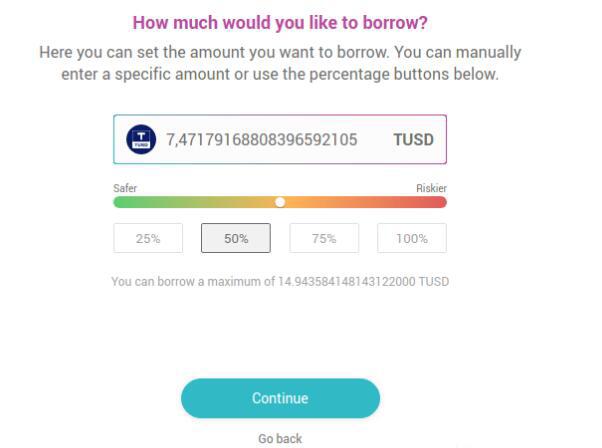Viewport: 602px width, 448px height.
Task: Click the maximum borrow amount text
Action: click(280, 281)
